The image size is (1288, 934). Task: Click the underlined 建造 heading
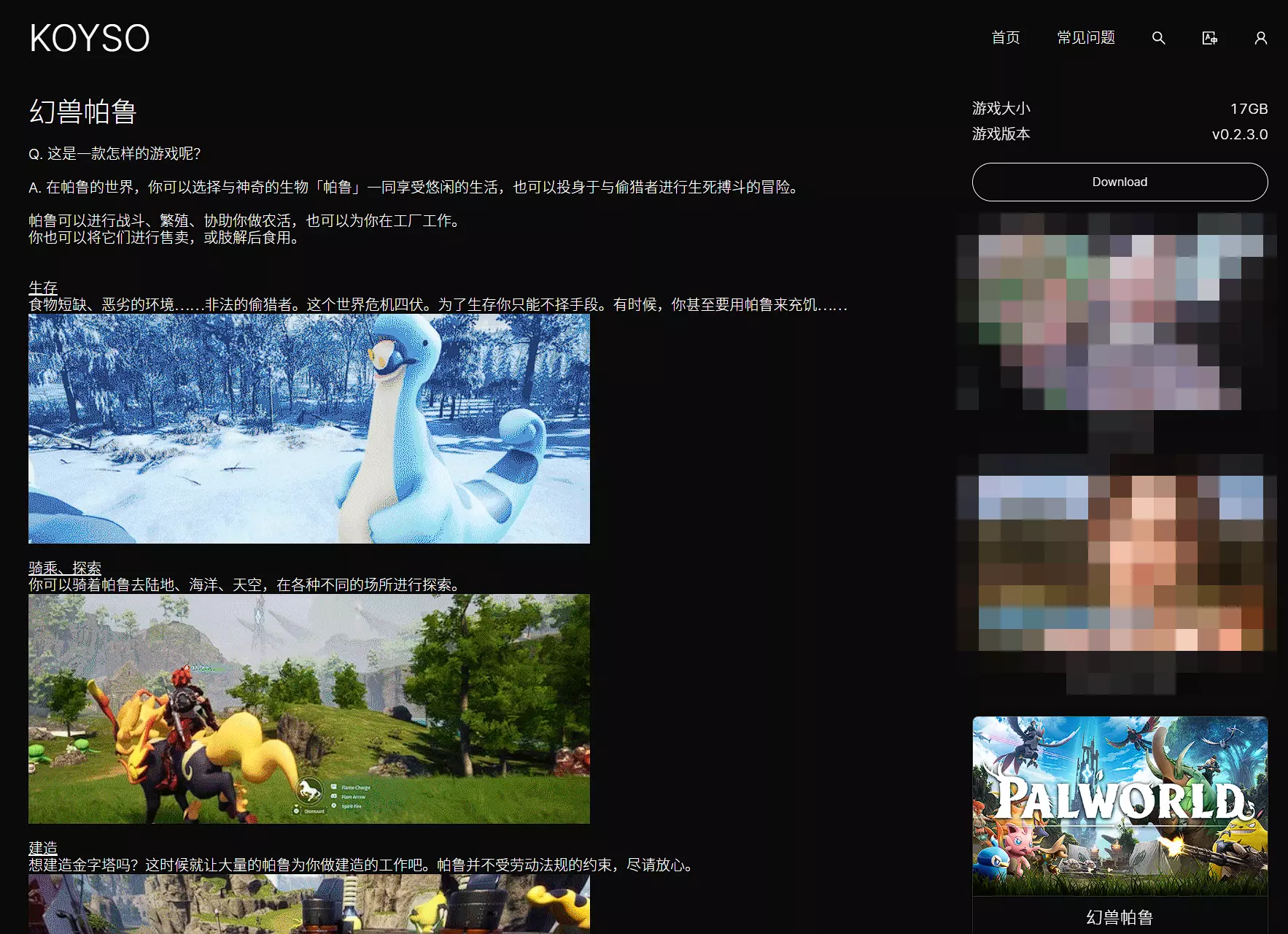(43, 848)
